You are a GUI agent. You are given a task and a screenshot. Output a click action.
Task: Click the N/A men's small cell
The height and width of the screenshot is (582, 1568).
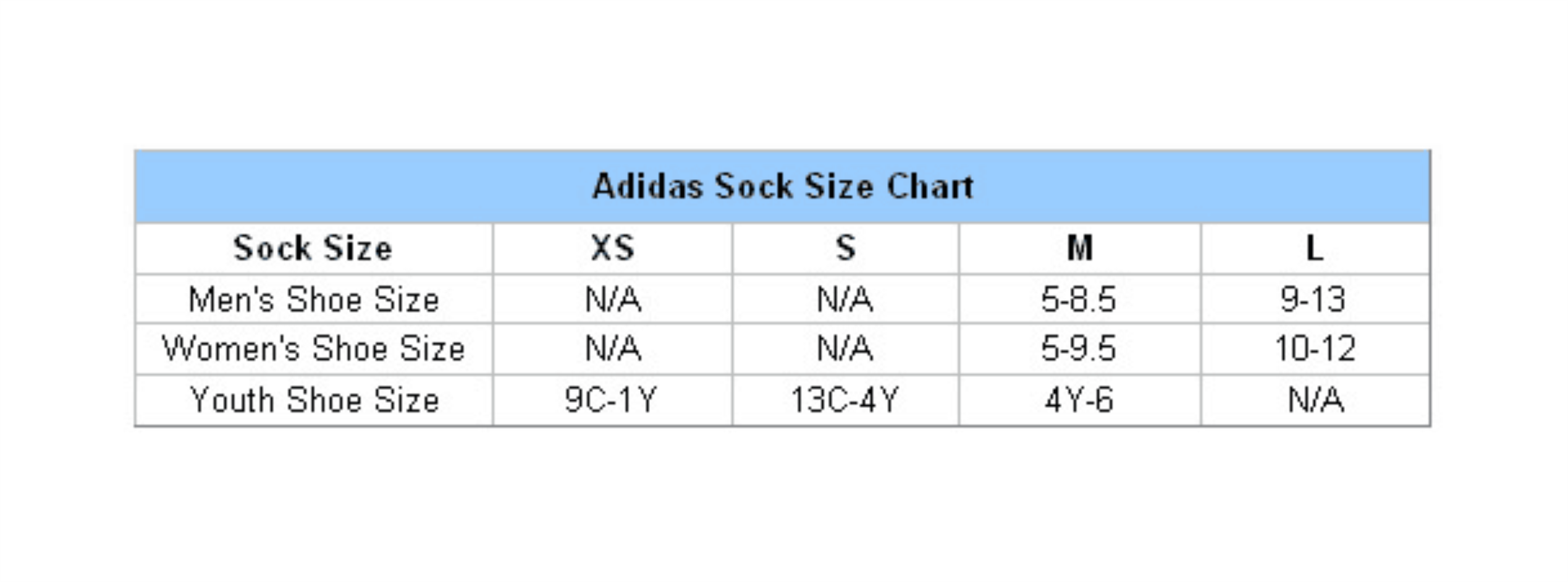[x=846, y=300]
